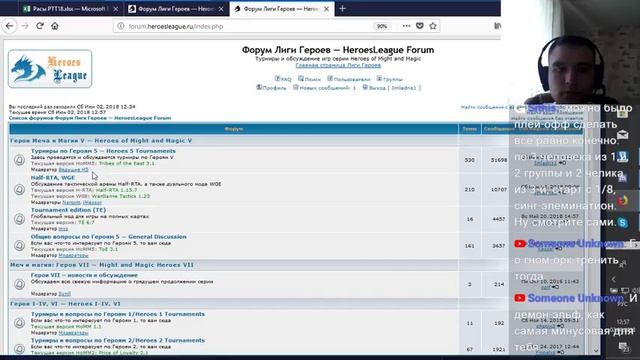Image resolution: width=640 pixels, height=360 pixels.
Task: Open Турниры и вопросы по Героям 1 forum
Action: pos(118,314)
